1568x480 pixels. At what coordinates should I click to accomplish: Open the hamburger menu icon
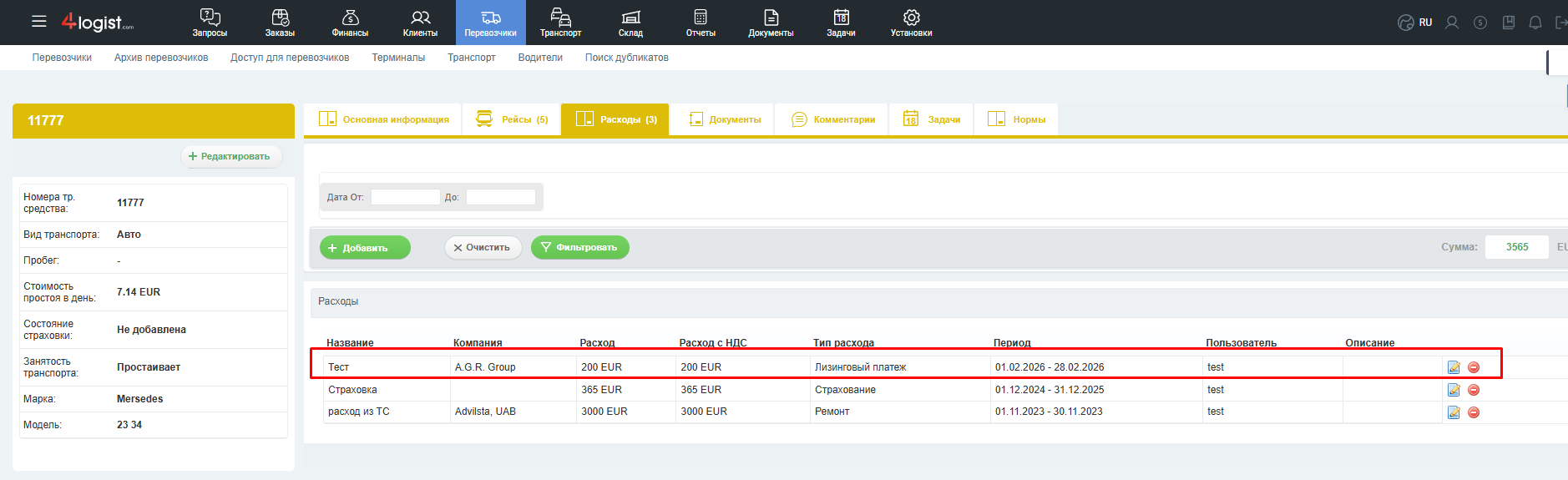tap(38, 22)
